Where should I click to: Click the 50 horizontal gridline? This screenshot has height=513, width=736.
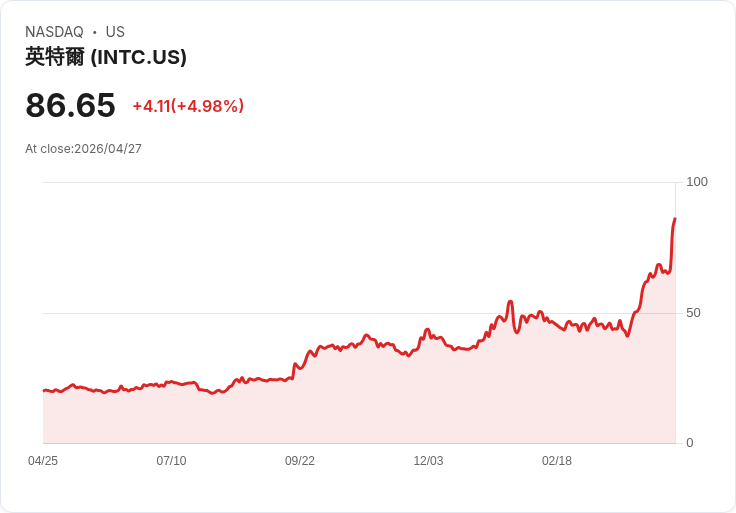(359, 313)
